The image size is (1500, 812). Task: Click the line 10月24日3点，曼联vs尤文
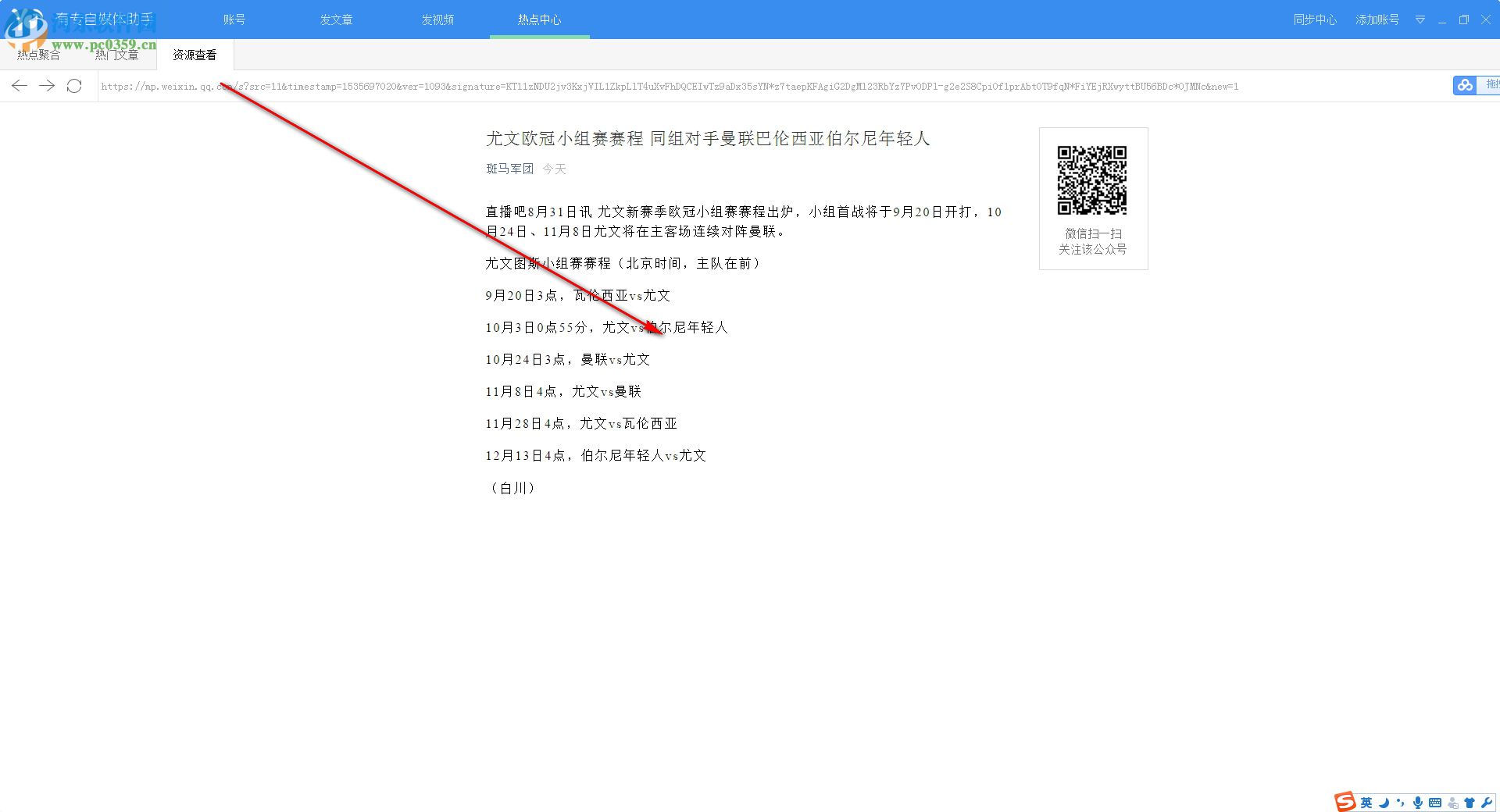pos(568,359)
